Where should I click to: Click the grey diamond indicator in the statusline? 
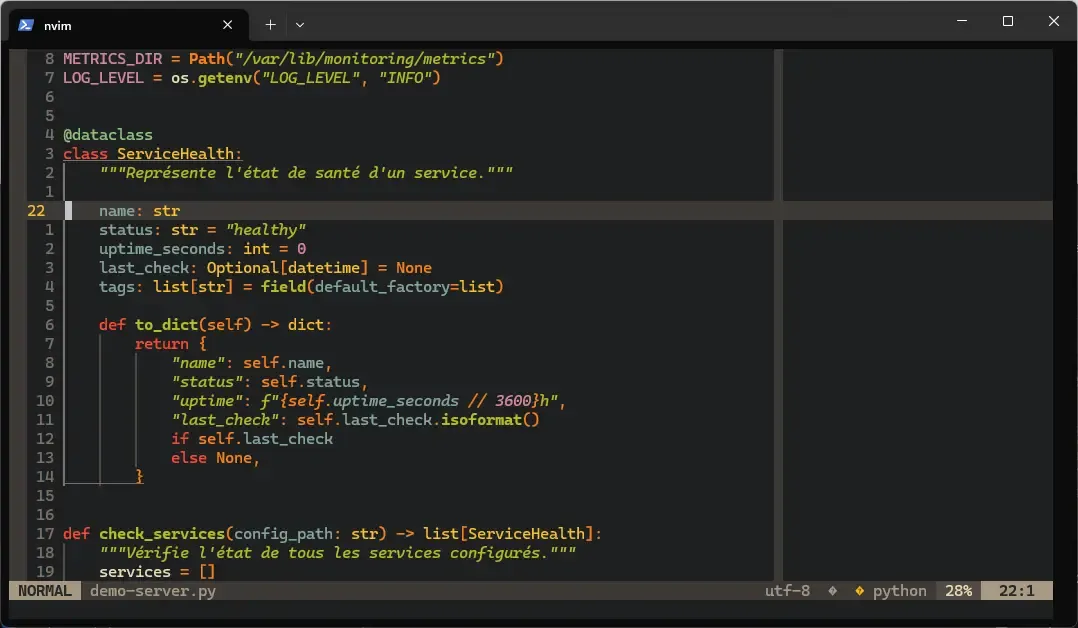pyautogui.click(x=831, y=591)
